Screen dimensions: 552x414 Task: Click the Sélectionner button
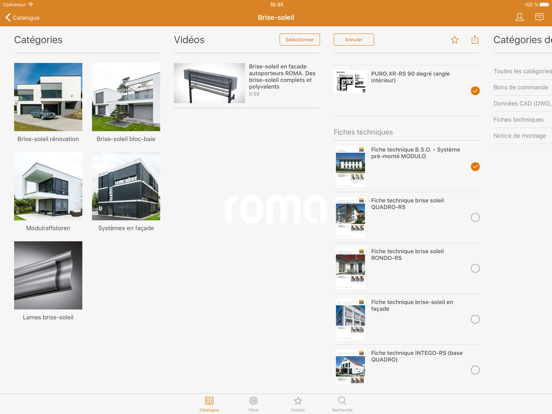300,40
